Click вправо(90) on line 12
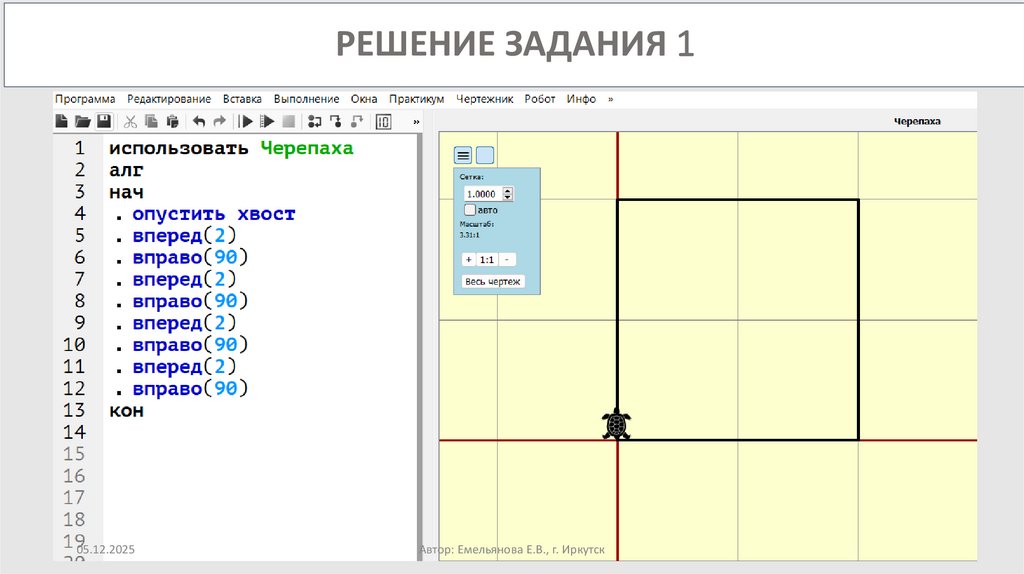The height and width of the screenshot is (574, 1024). point(190,389)
